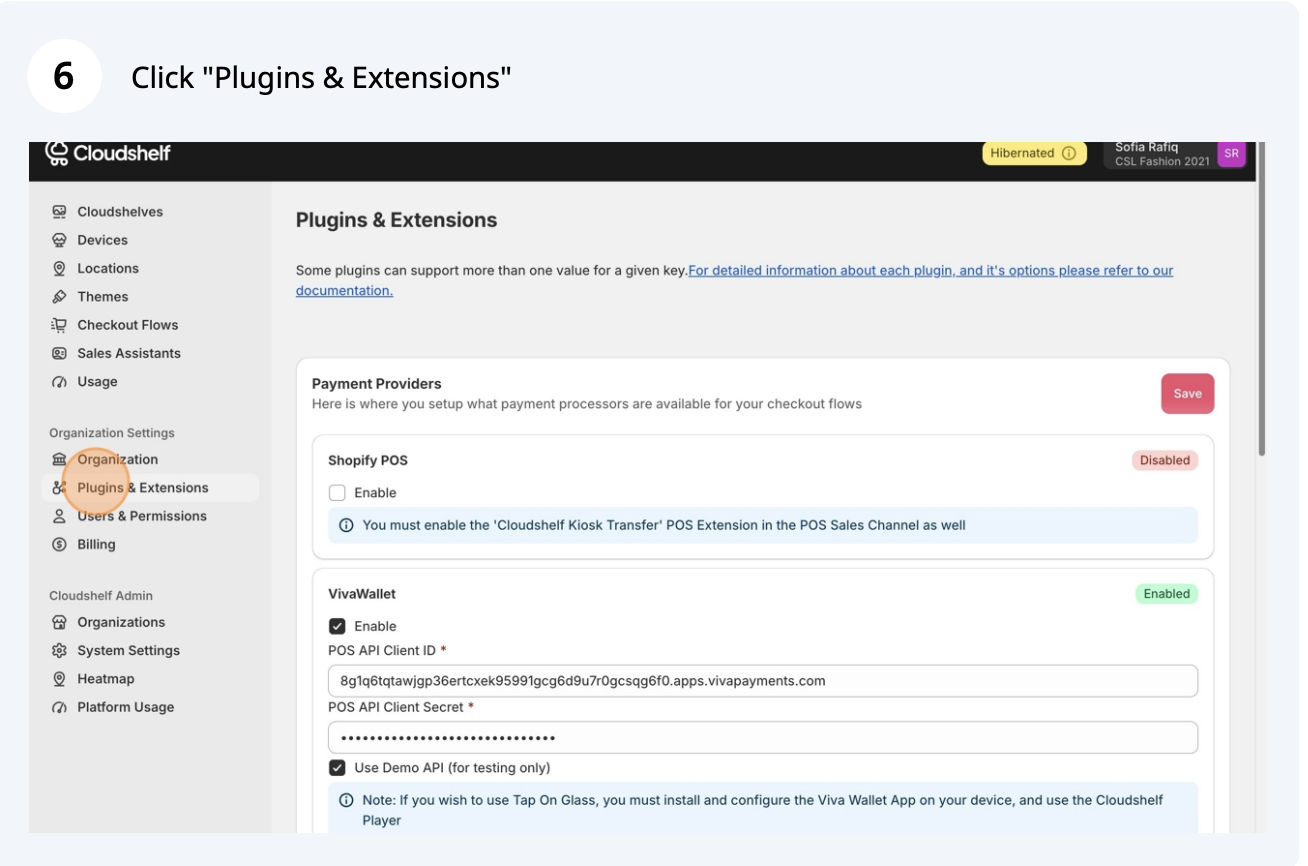Screen dimensions: 1308x866
Task: Uncheck the VivaWallet Enable checkbox
Action: pos(337,626)
